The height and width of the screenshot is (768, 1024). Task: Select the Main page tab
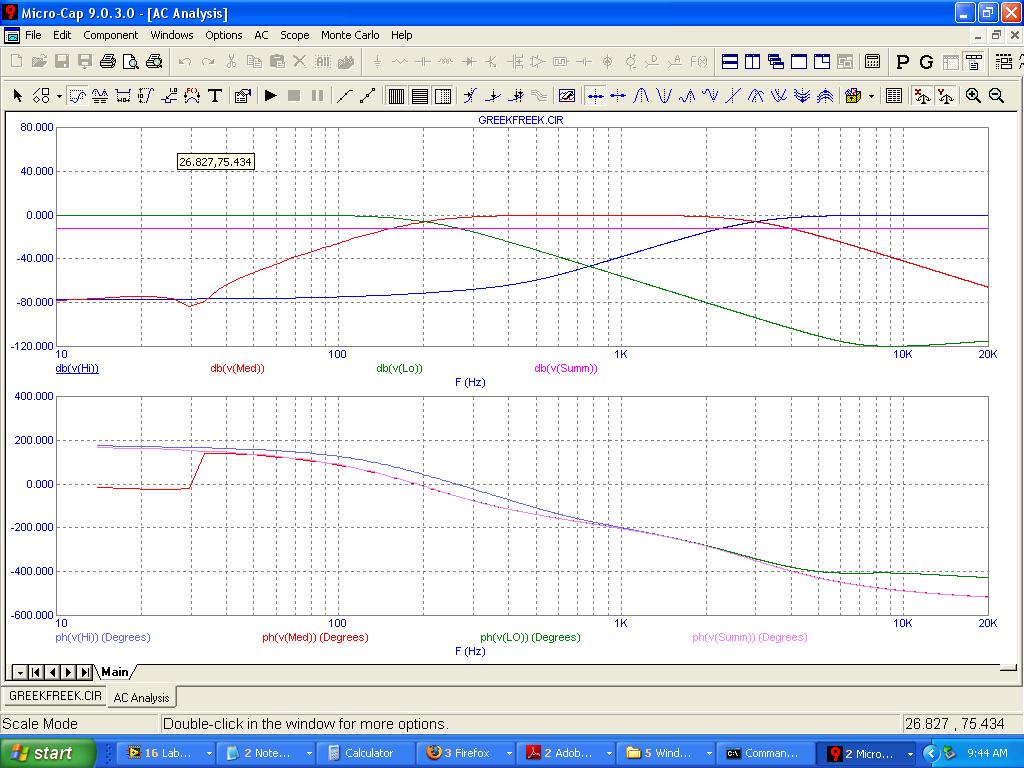tap(115, 672)
